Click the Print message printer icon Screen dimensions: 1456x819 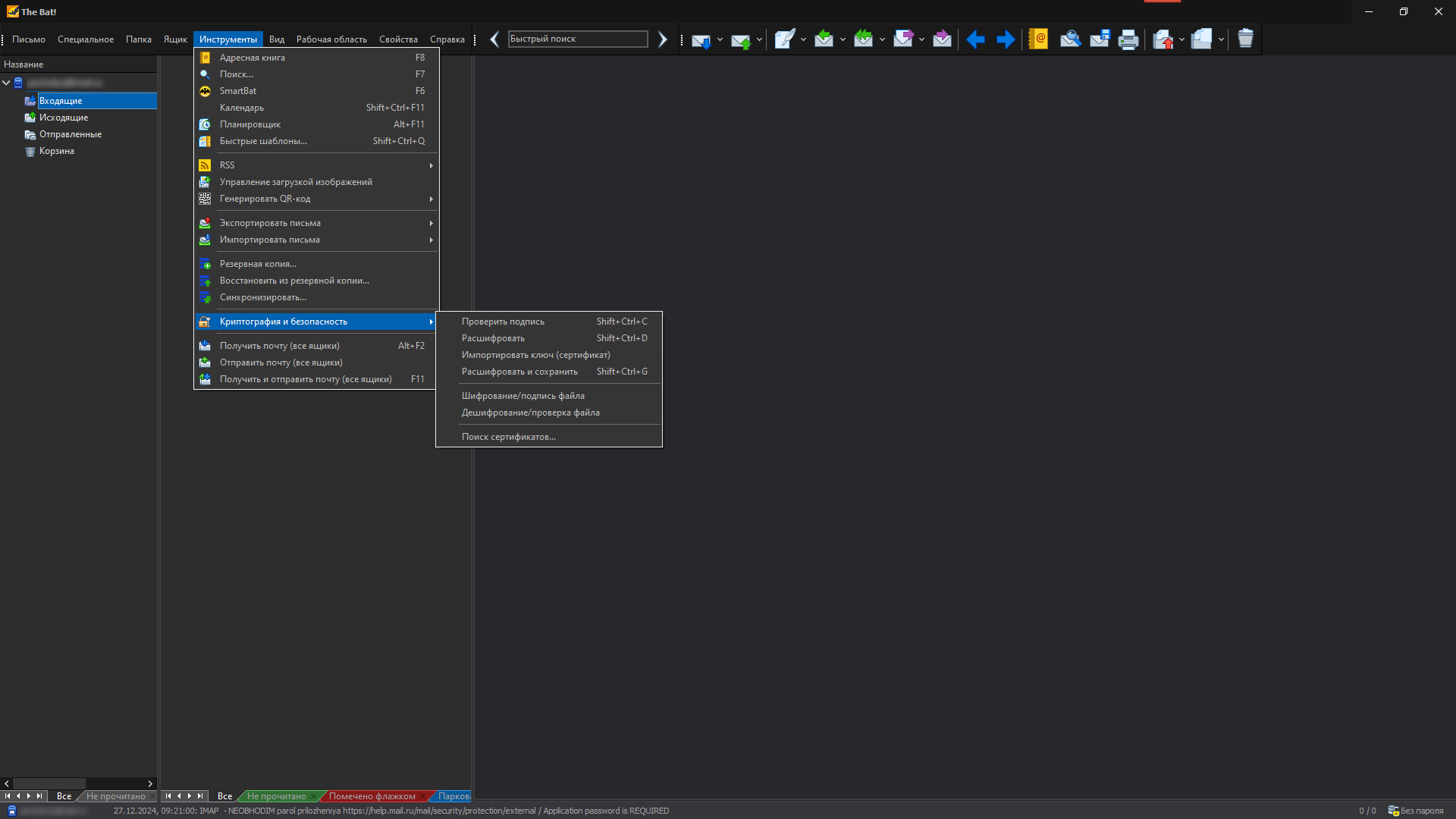tap(1128, 39)
